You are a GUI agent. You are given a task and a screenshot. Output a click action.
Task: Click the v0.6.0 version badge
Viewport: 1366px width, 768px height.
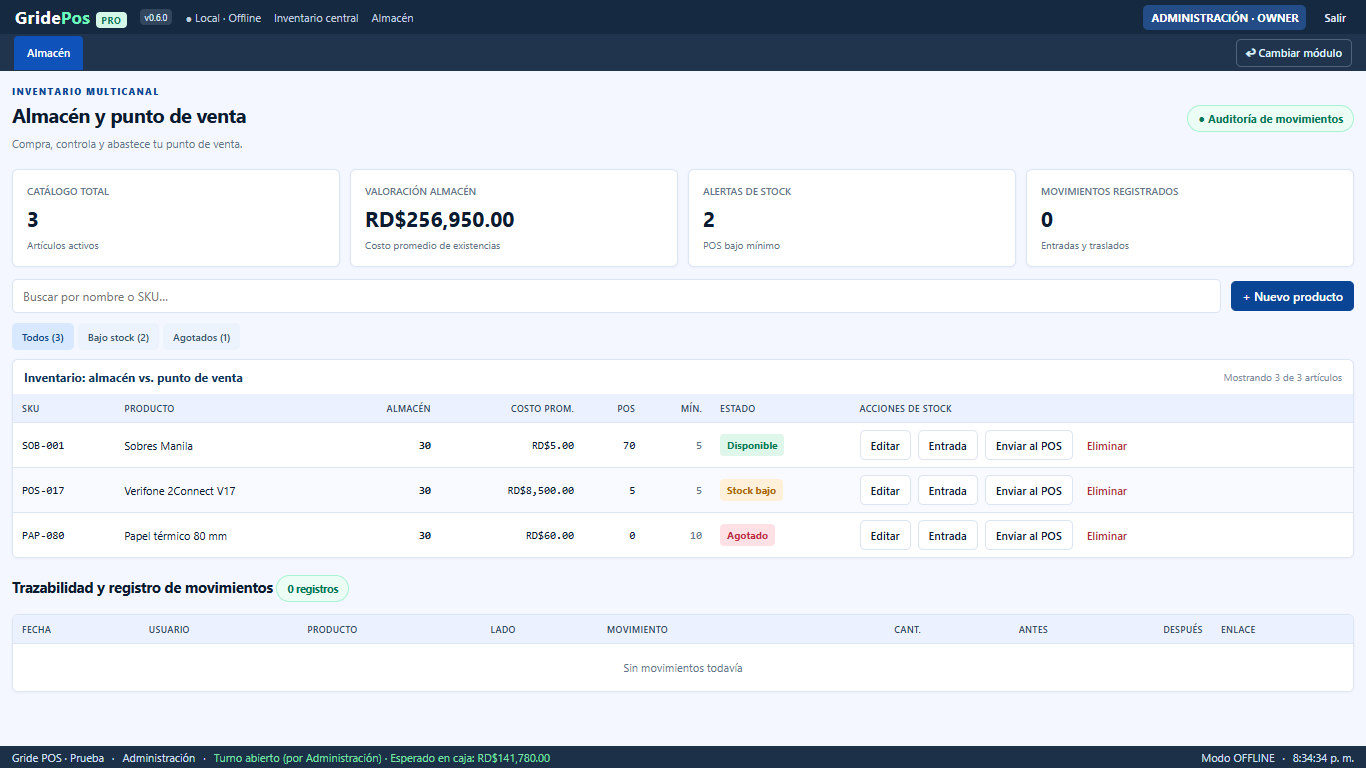tap(156, 18)
